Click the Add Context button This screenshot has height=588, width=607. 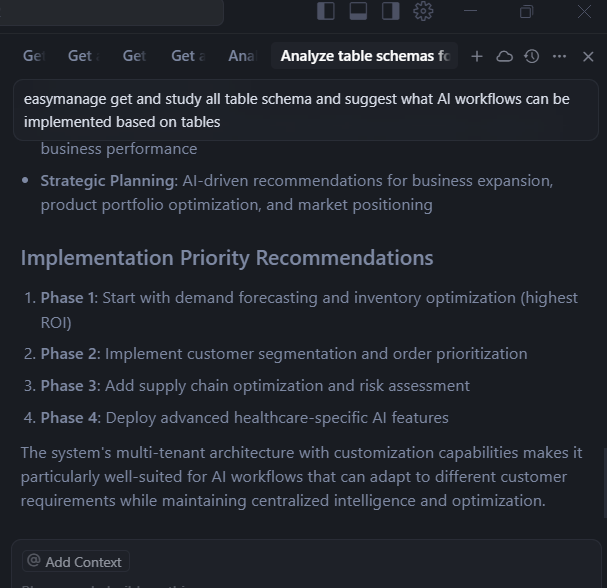(x=75, y=561)
